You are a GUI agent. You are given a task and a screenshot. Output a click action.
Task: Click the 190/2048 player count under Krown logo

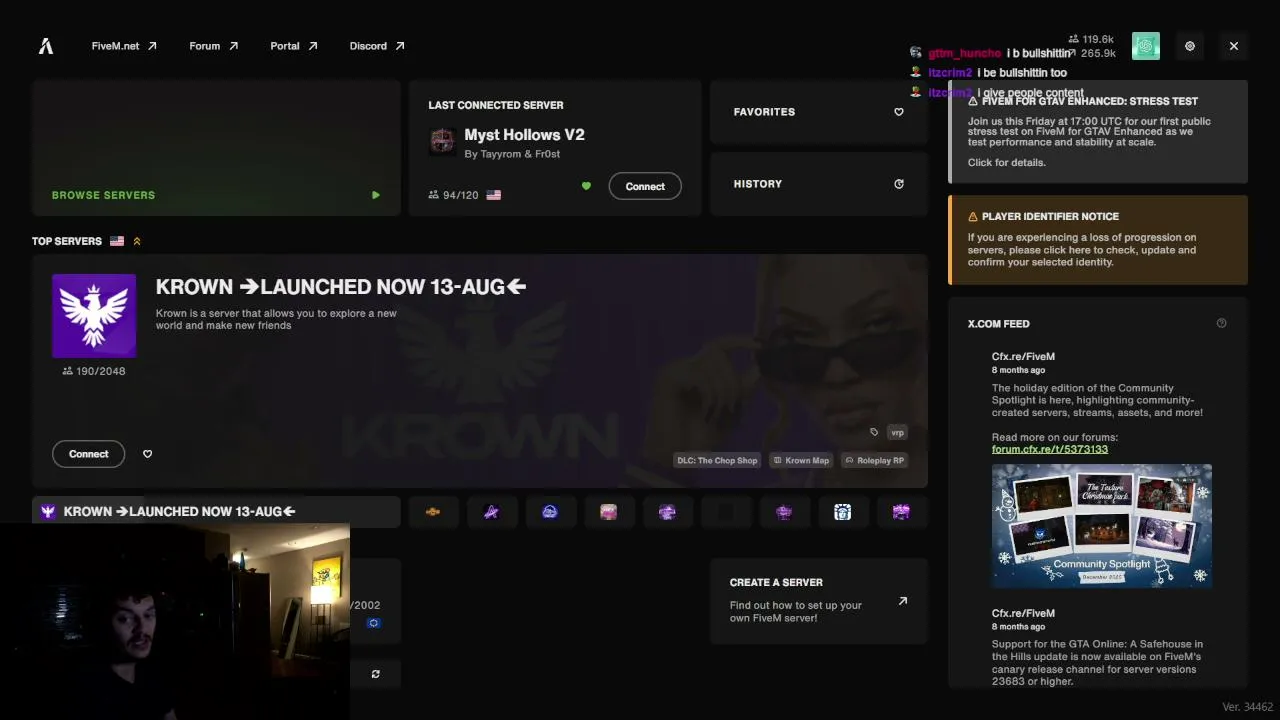[x=94, y=371]
